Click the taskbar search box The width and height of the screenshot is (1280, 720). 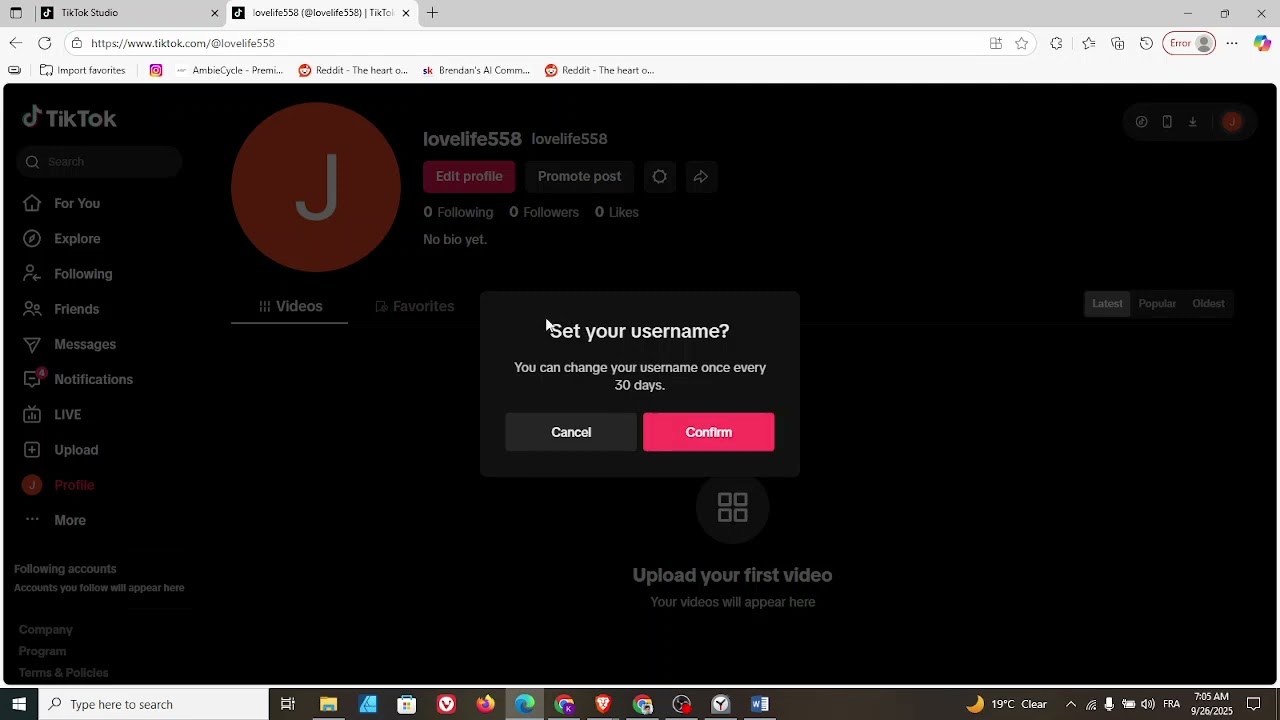[x=154, y=704]
